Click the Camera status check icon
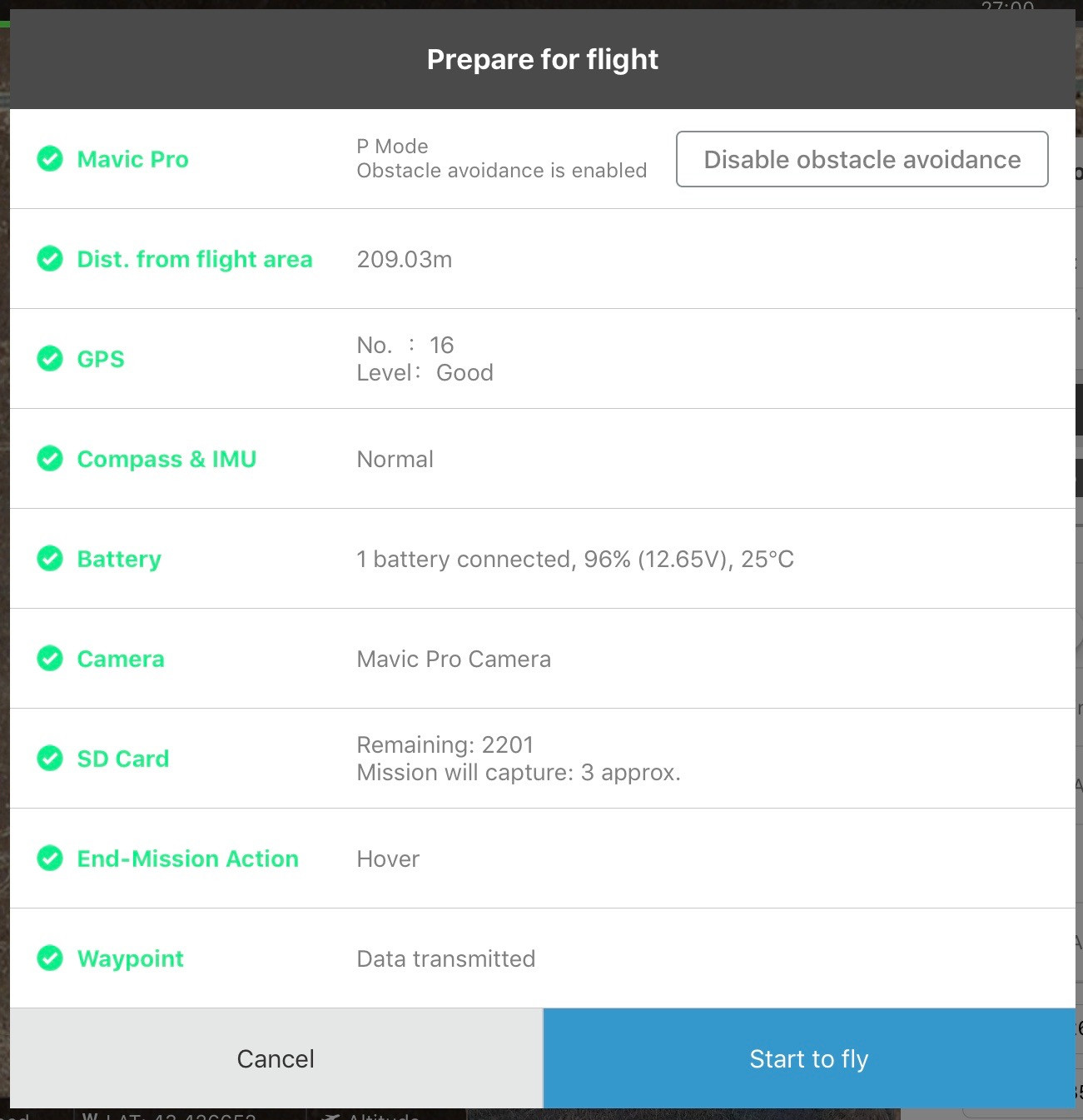The width and height of the screenshot is (1083, 1120). (50, 658)
